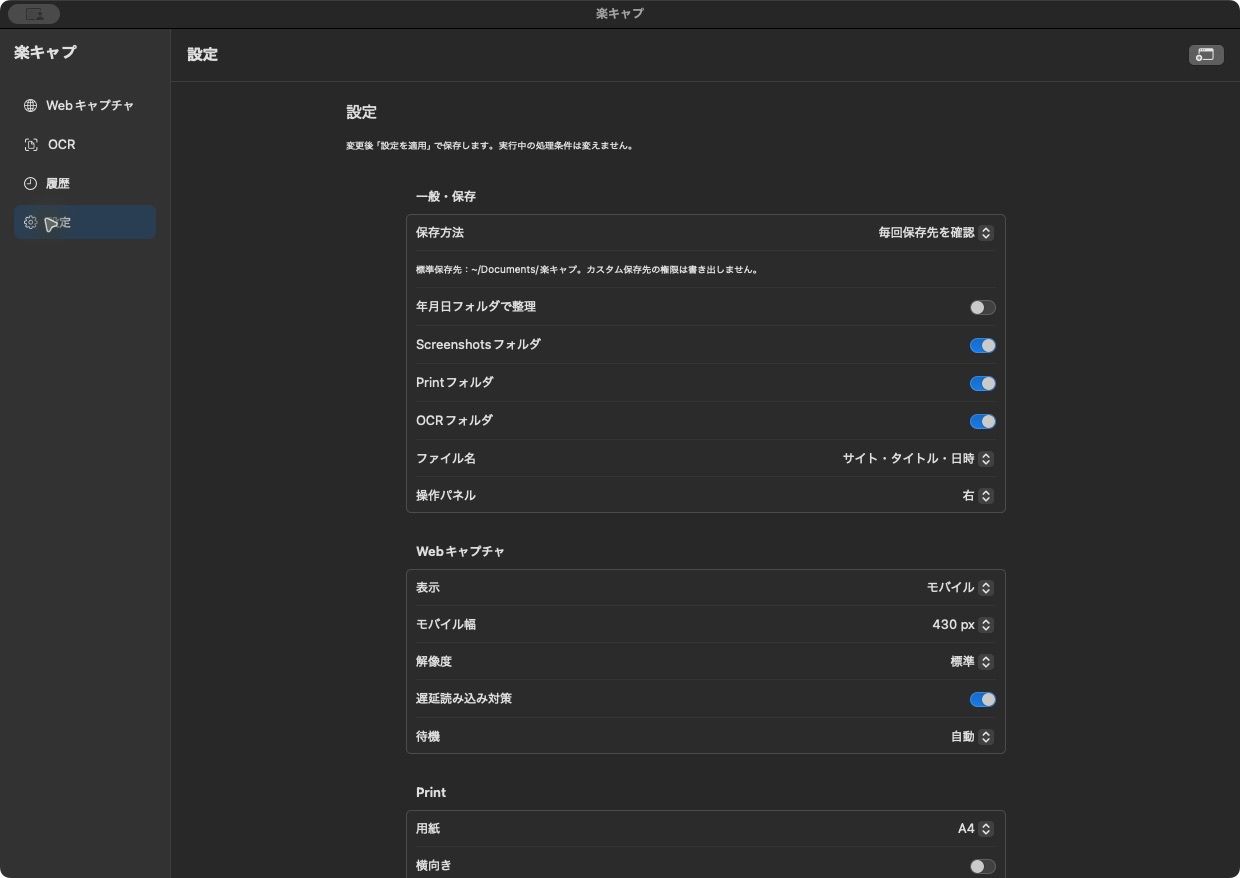Enable the 横向き switch
This screenshot has width=1240, height=878.
pos(982,866)
